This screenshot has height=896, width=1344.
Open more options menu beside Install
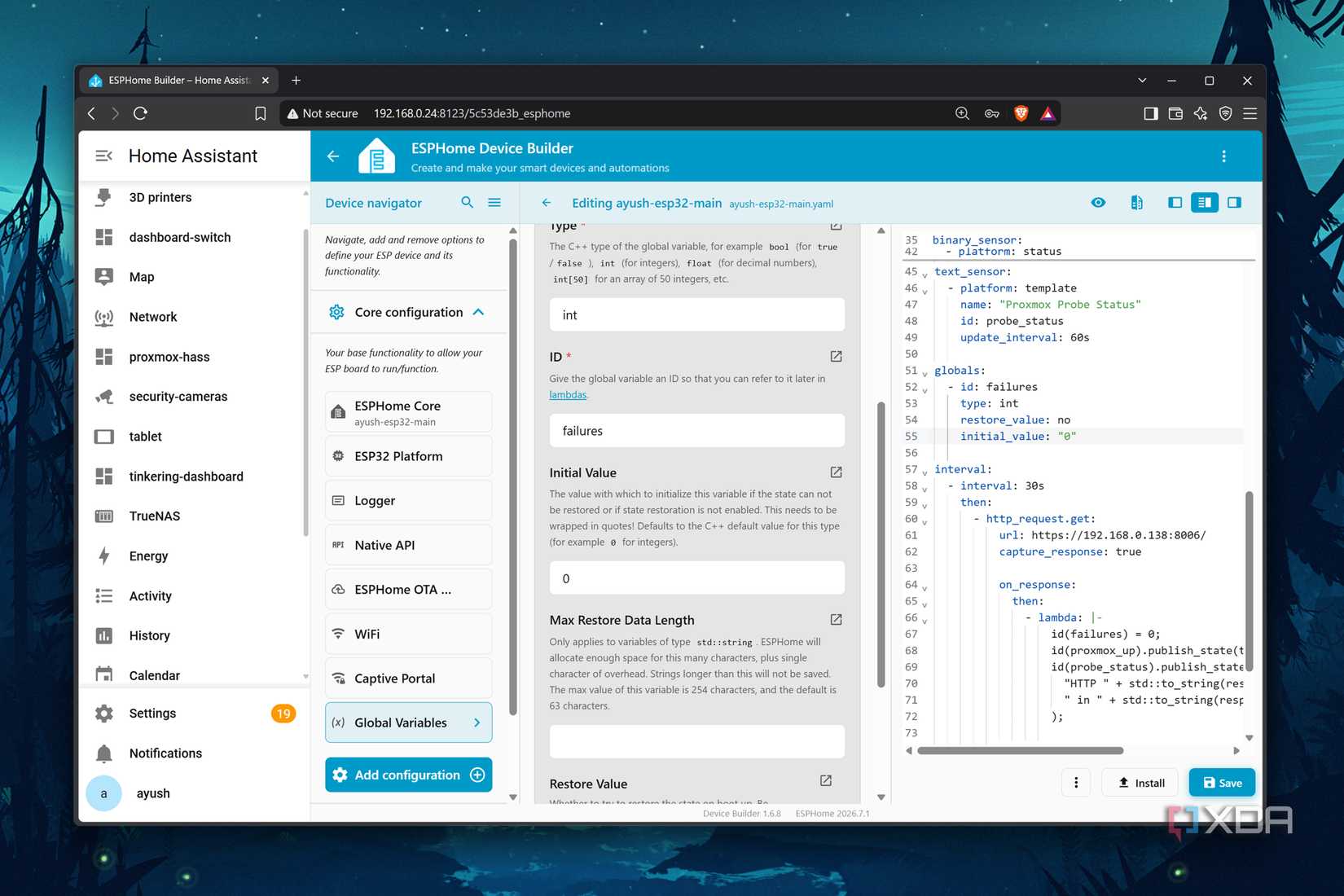(x=1076, y=783)
